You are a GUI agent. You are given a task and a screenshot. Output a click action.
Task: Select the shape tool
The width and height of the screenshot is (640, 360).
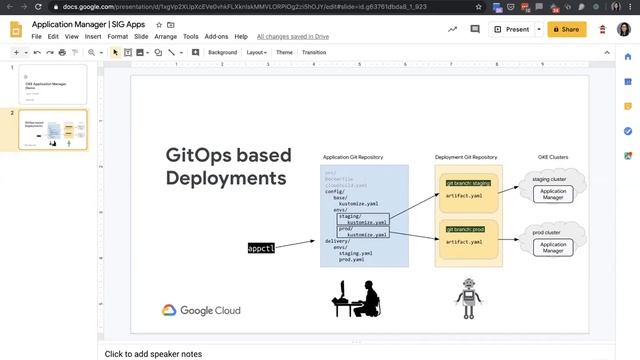point(158,52)
